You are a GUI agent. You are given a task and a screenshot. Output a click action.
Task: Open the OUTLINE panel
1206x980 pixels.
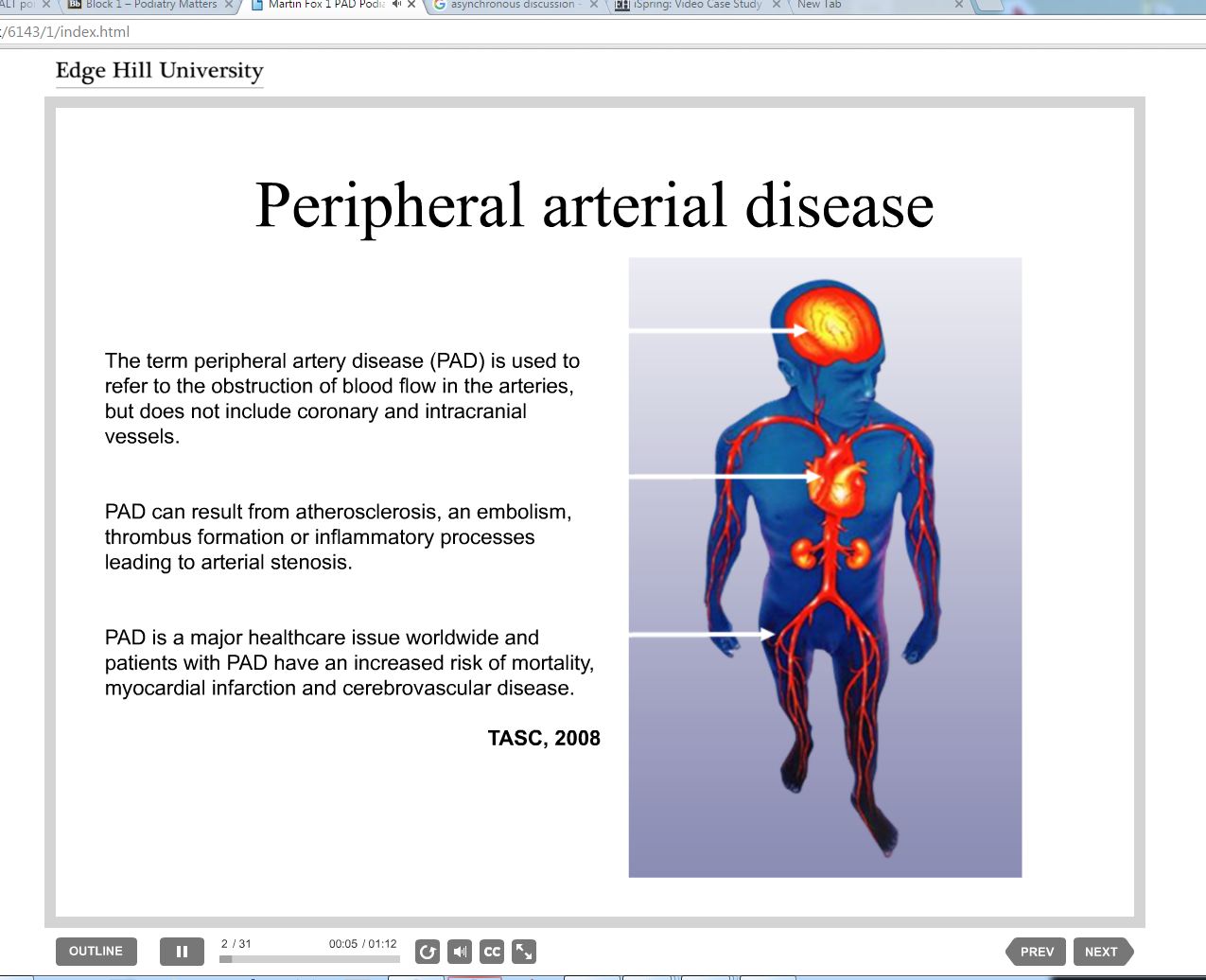96,952
